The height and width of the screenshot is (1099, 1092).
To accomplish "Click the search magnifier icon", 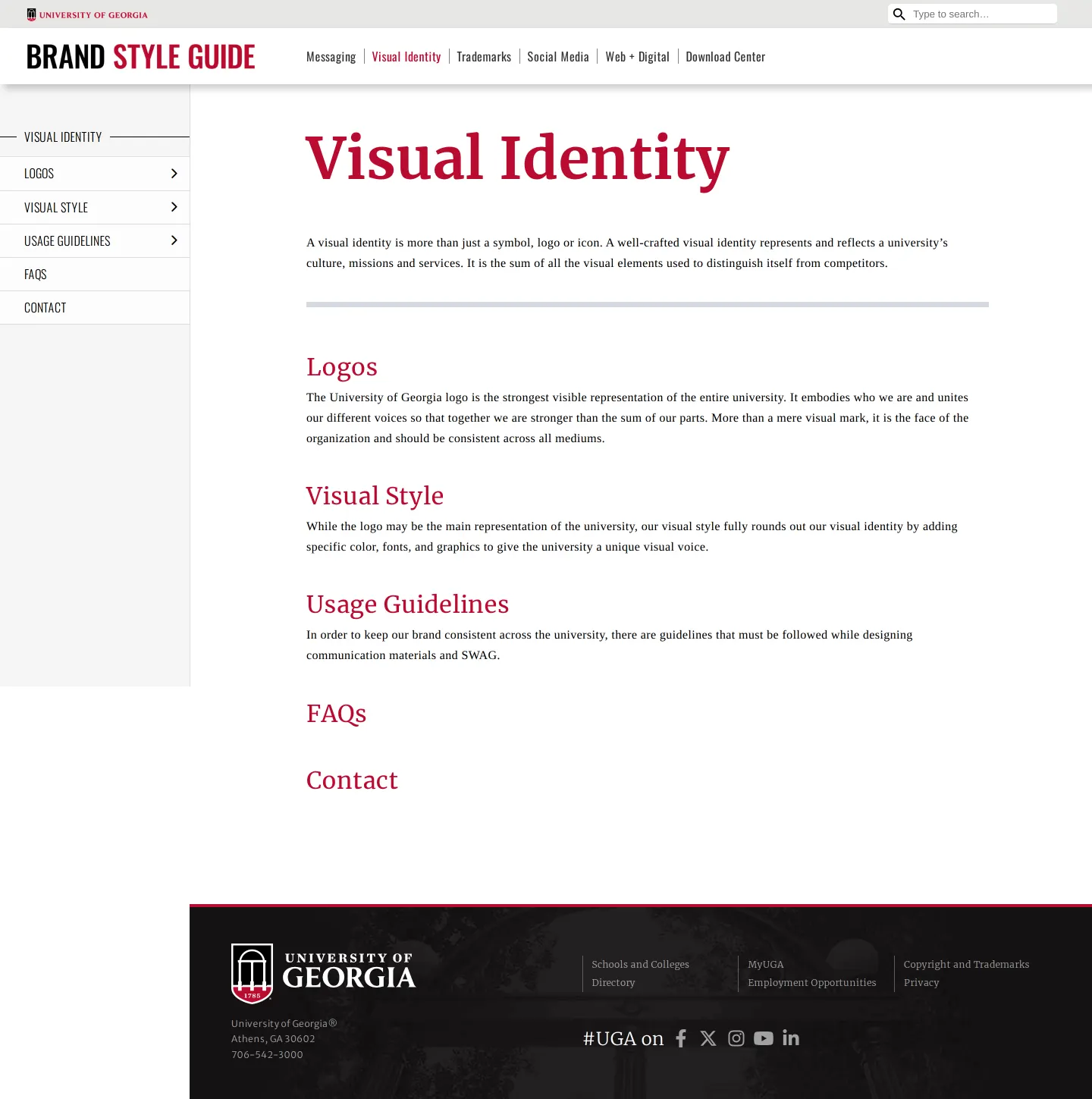I will (x=899, y=14).
